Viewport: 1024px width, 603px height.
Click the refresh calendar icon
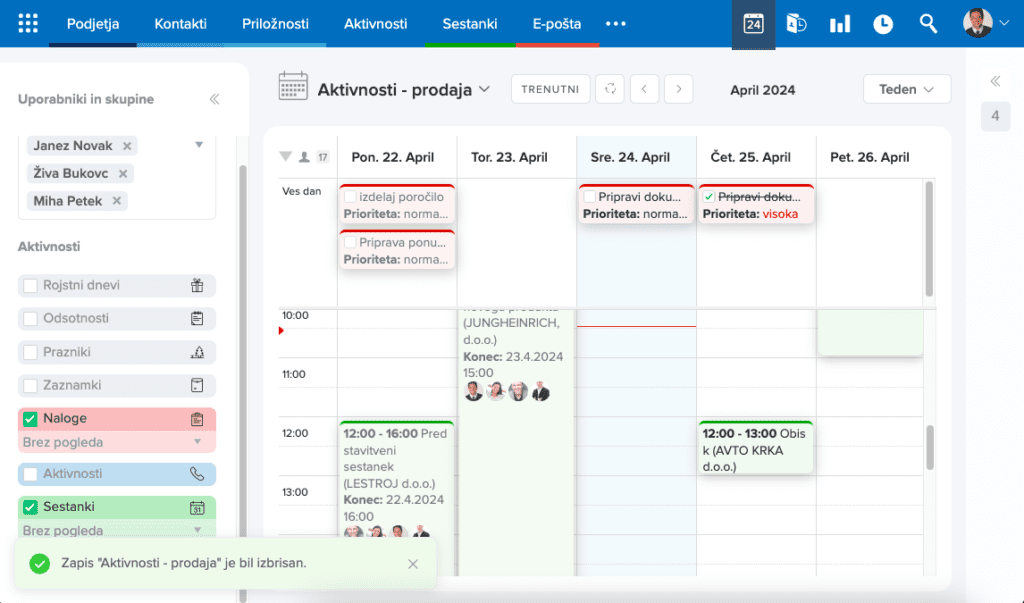point(610,89)
